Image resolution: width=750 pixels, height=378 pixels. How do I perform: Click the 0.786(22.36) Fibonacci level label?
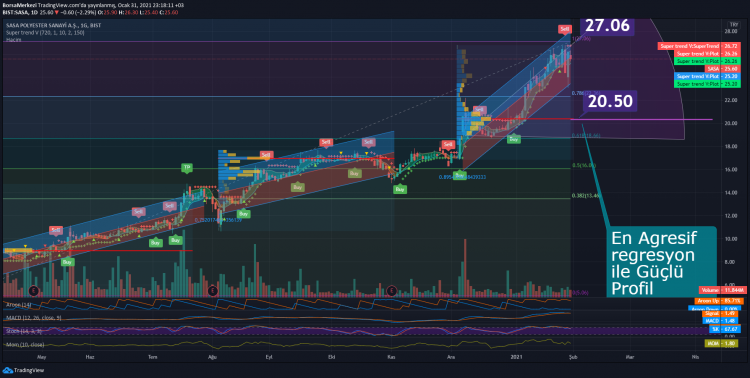(x=585, y=93)
